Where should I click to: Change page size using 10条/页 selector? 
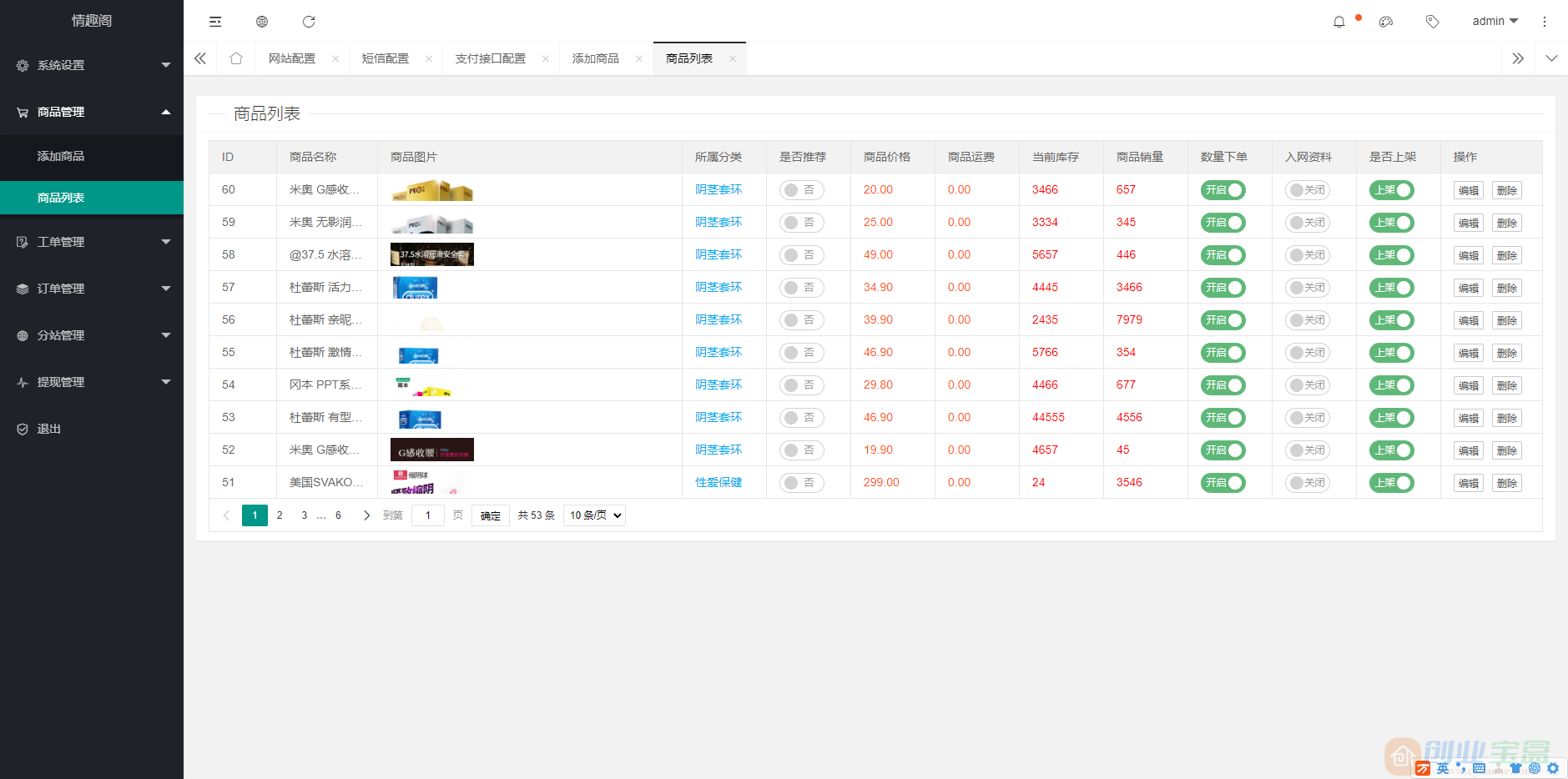(593, 515)
